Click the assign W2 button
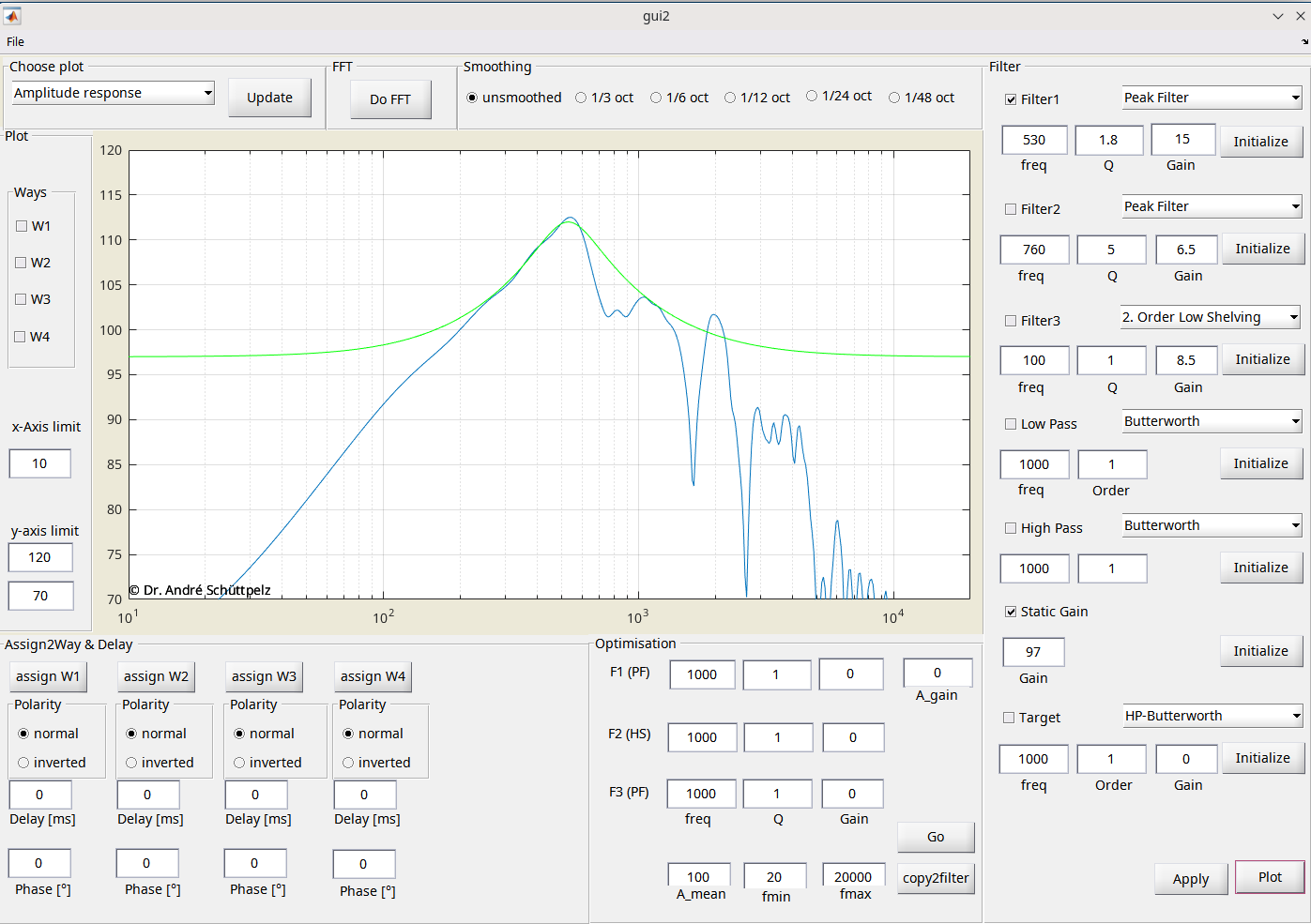This screenshot has width=1311, height=924. pos(156,676)
